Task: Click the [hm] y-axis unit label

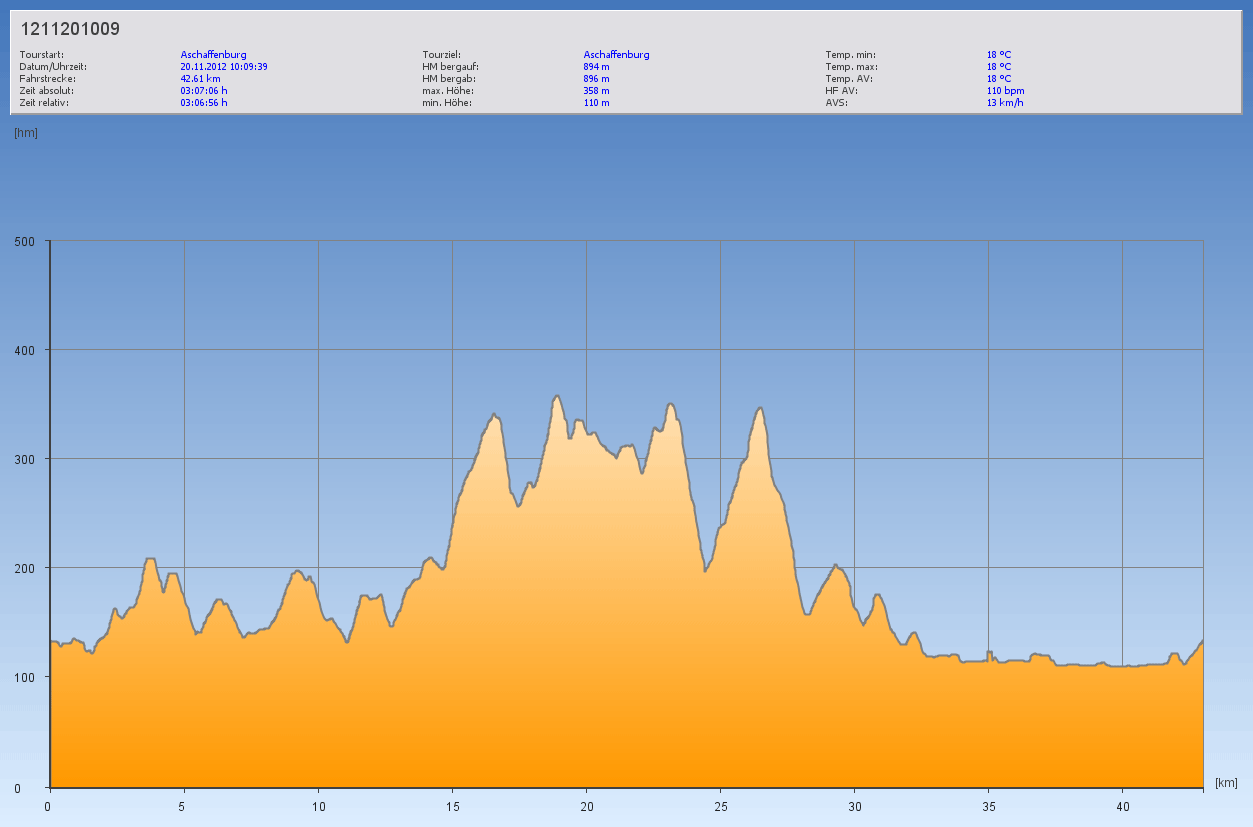Action: 26,132
